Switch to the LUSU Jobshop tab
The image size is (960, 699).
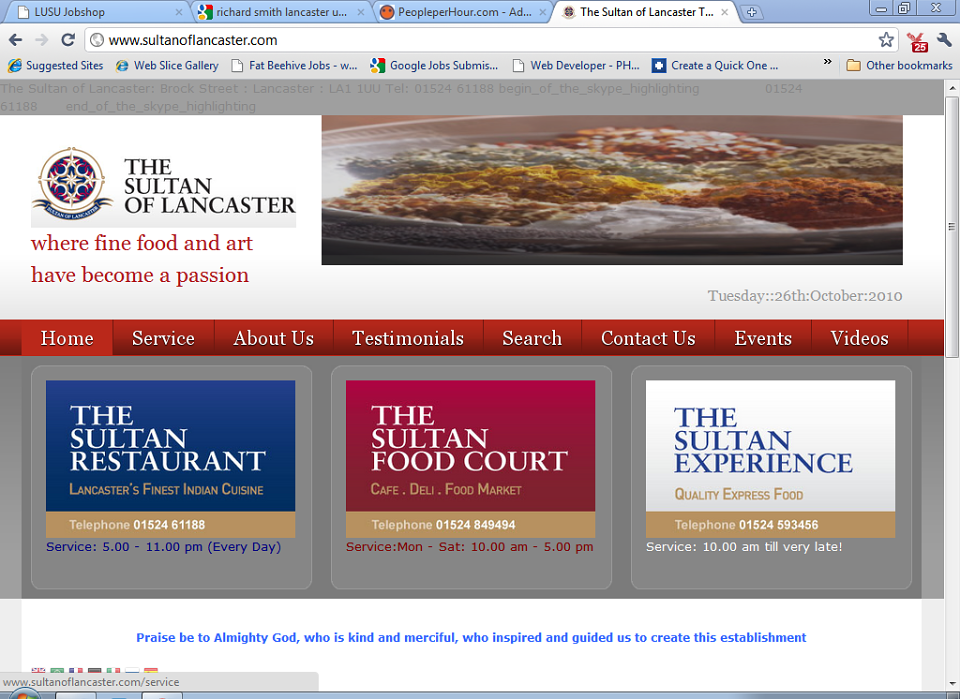coord(98,12)
